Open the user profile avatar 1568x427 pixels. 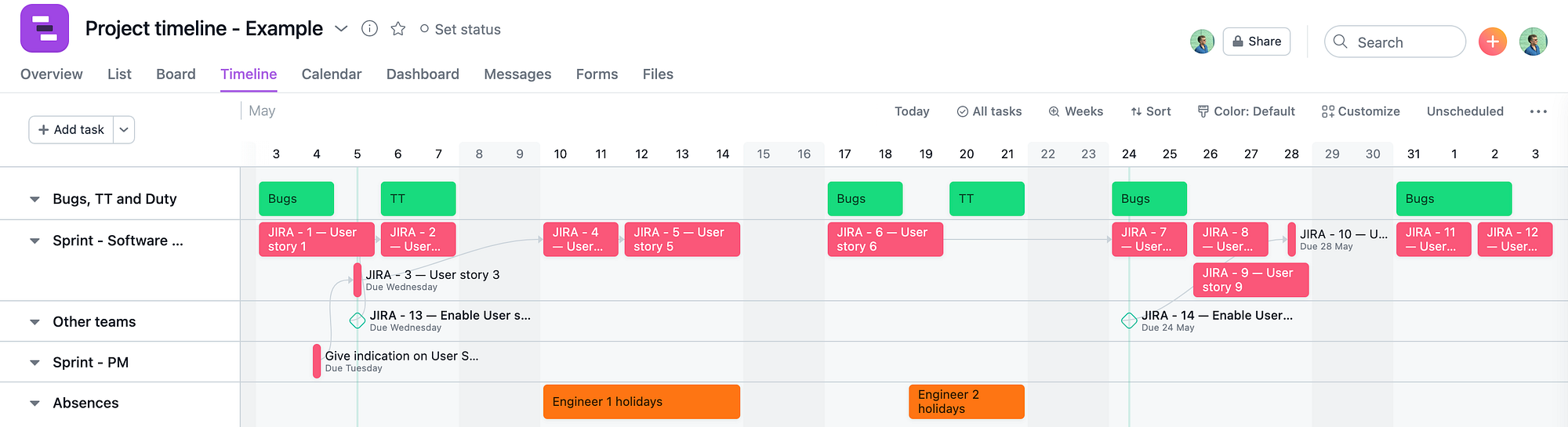pyautogui.click(x=1533, y=42)
